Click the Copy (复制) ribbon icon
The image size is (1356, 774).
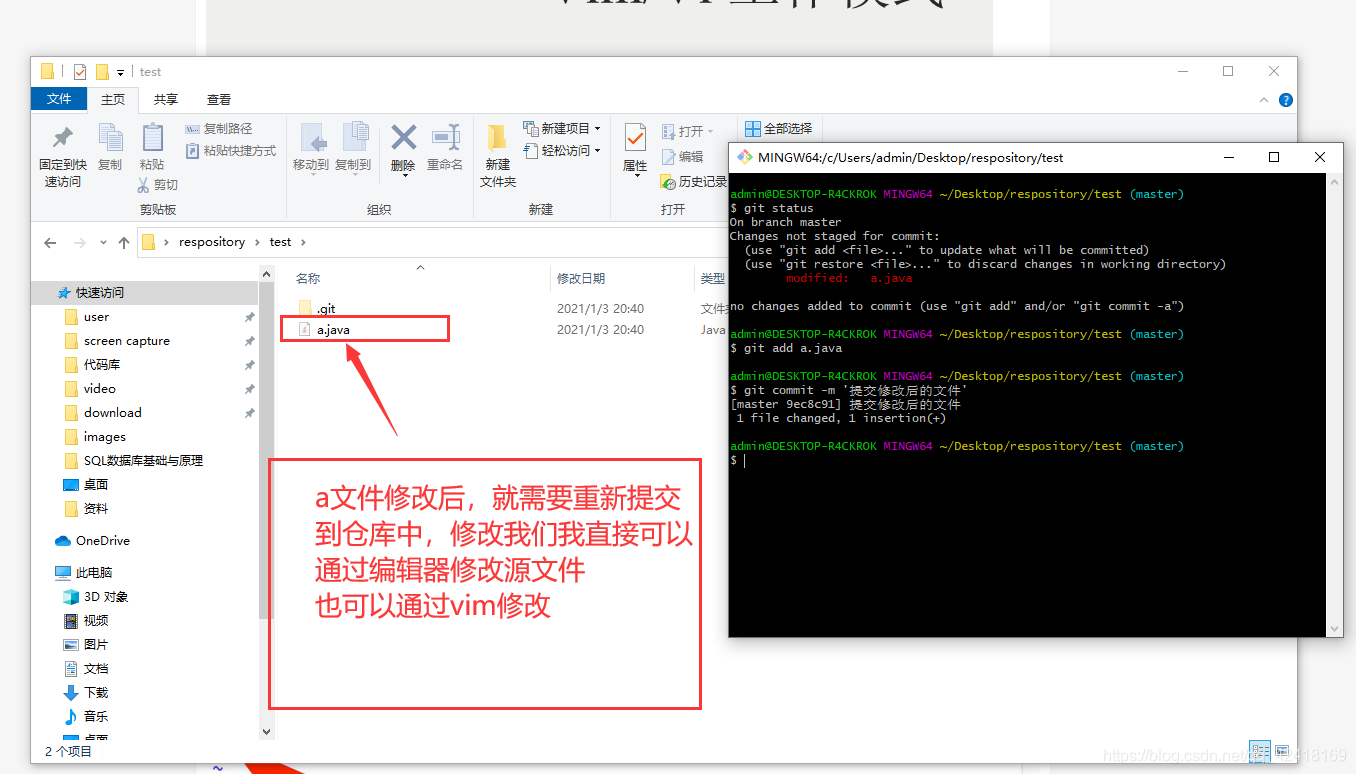click(110, 138)
